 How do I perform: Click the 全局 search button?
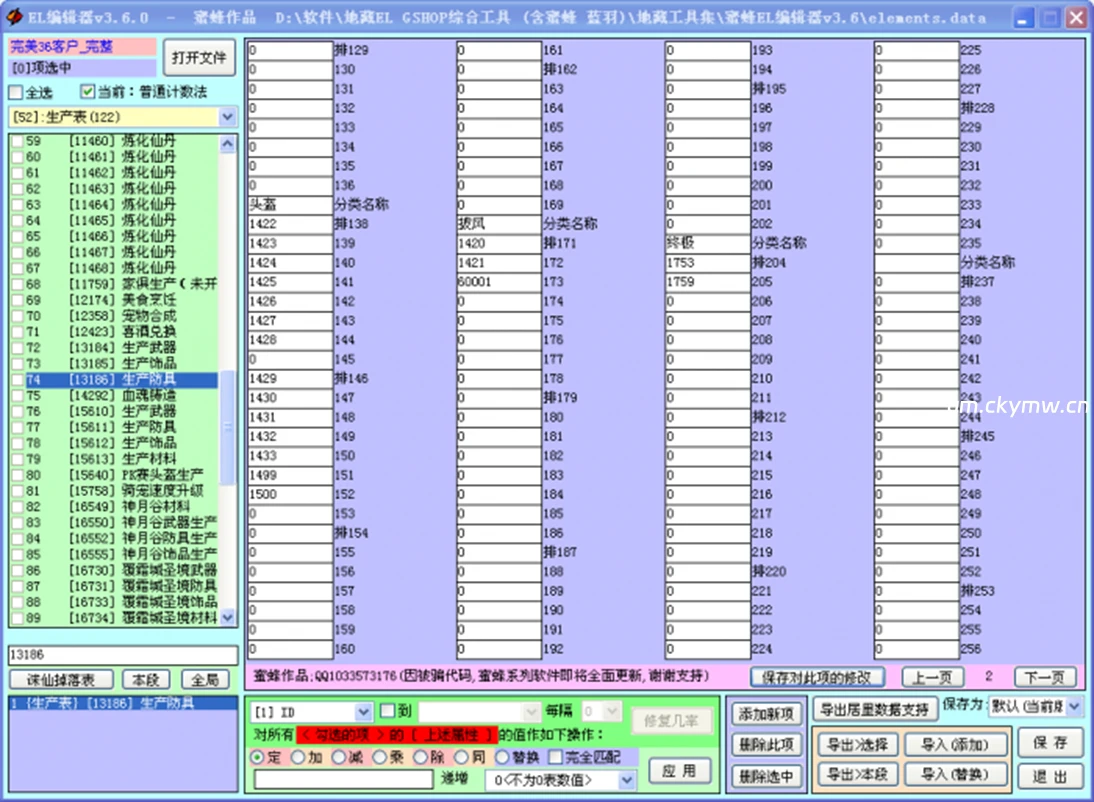(x=205, y=680)
